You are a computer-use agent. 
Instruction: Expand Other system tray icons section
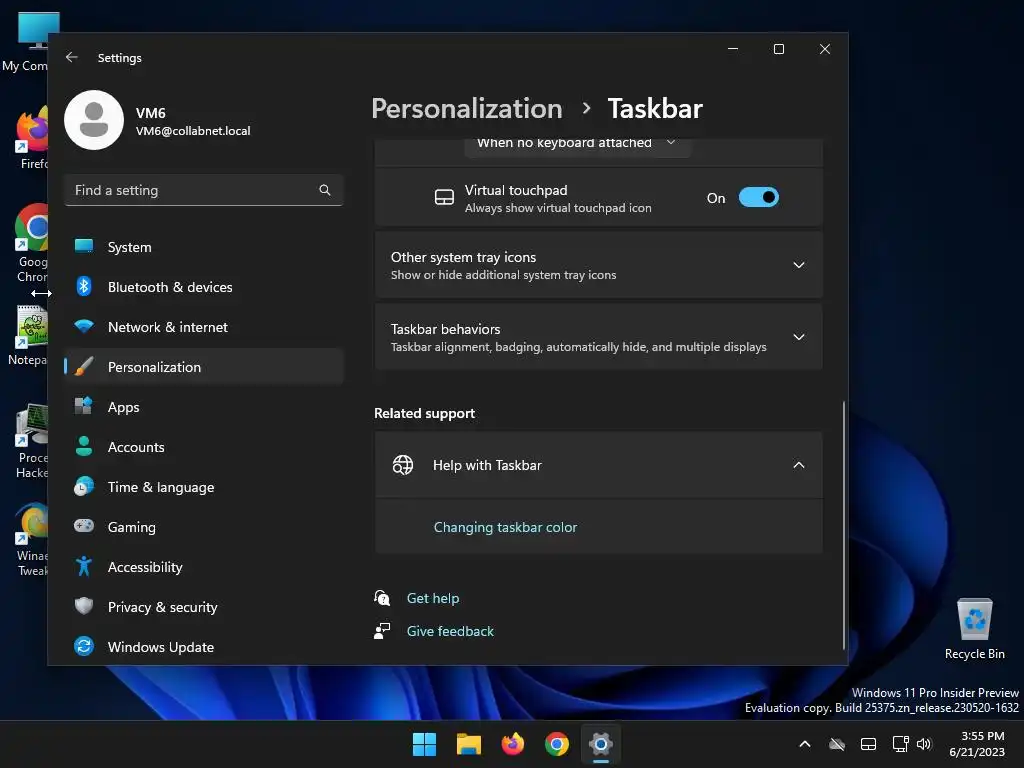point(599,265)
